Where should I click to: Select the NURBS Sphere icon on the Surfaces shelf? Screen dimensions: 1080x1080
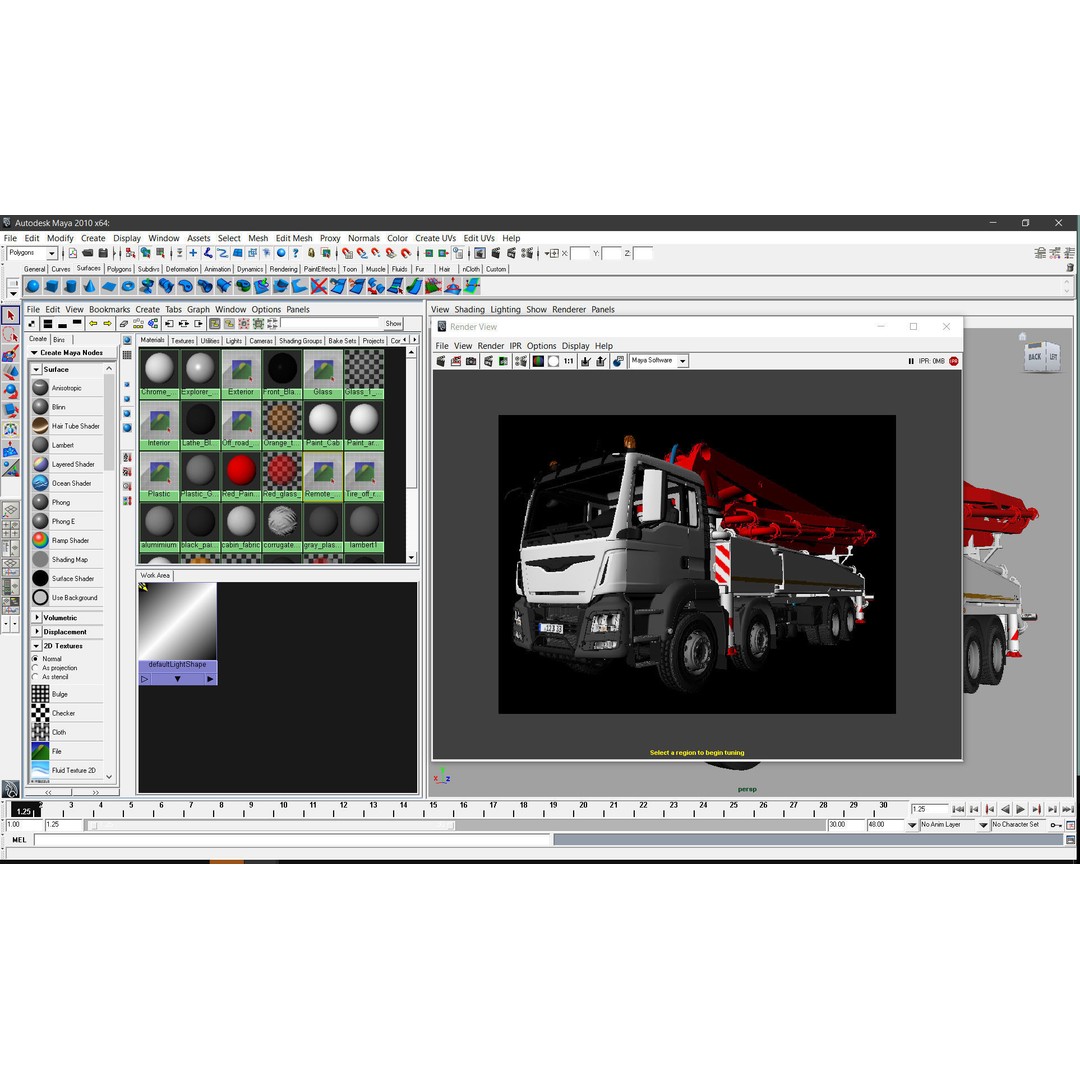click(31, 286)
